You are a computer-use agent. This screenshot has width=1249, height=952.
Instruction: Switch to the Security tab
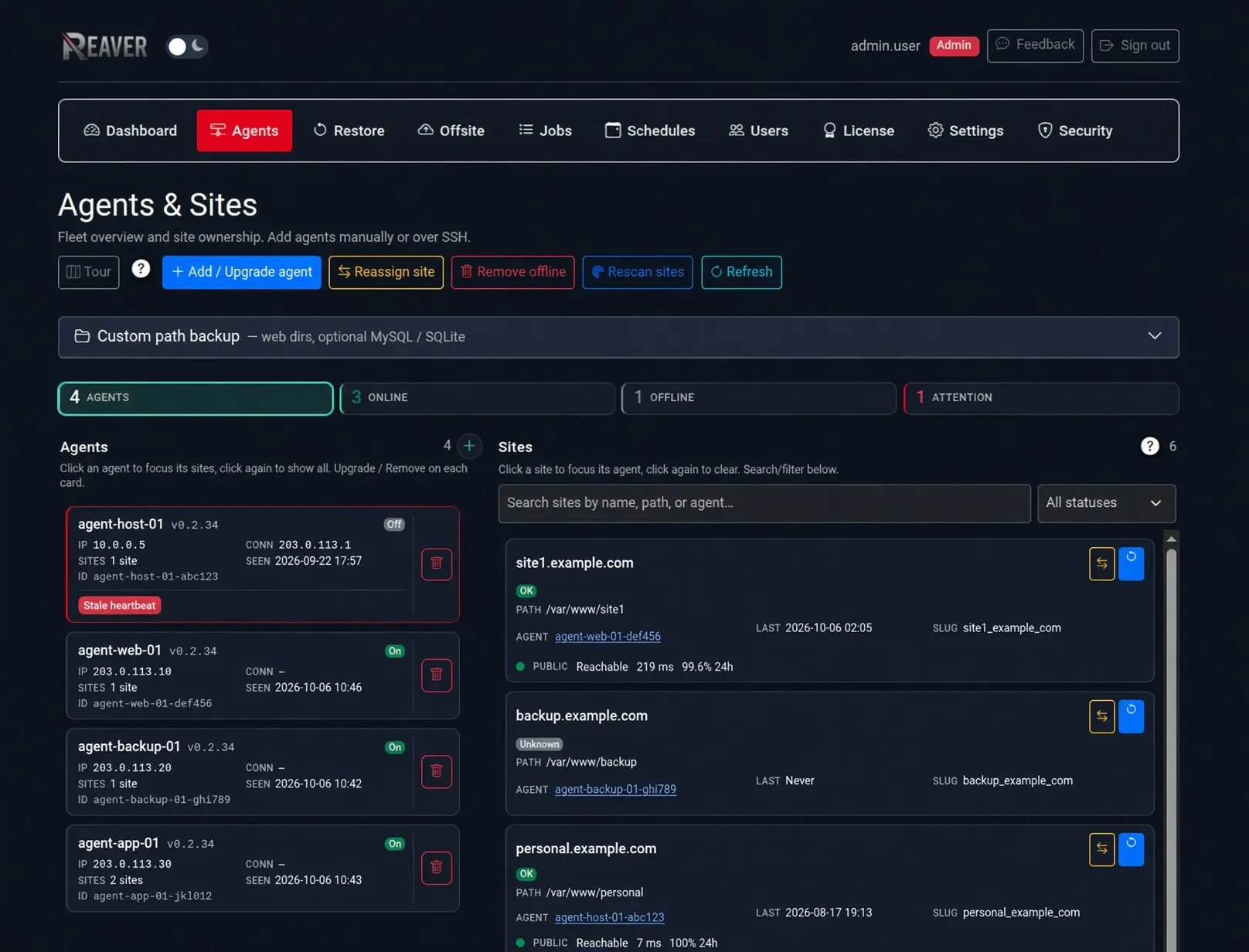[x=1075, y=131]
